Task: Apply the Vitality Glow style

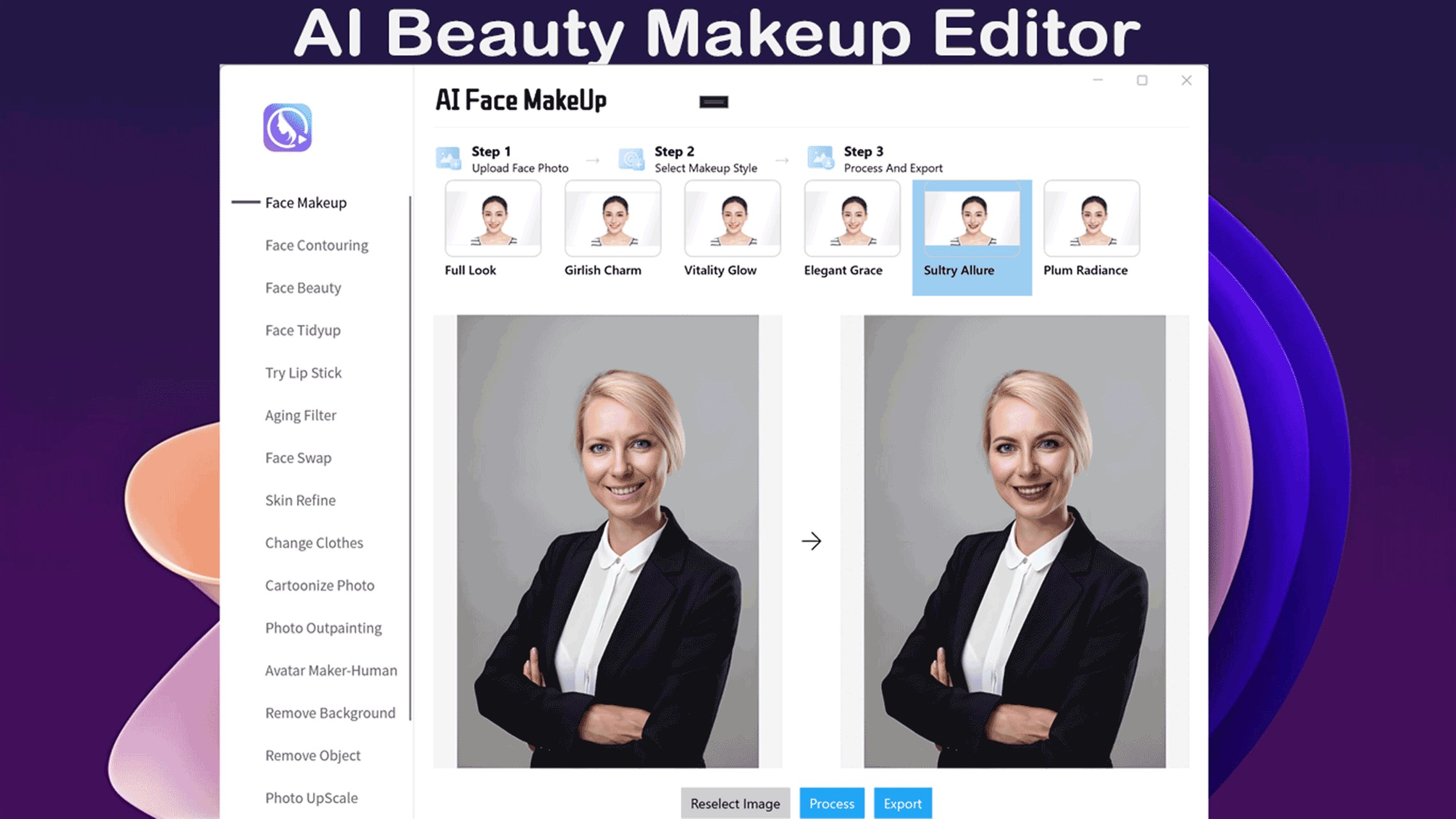Action: [x=731, y=218]
